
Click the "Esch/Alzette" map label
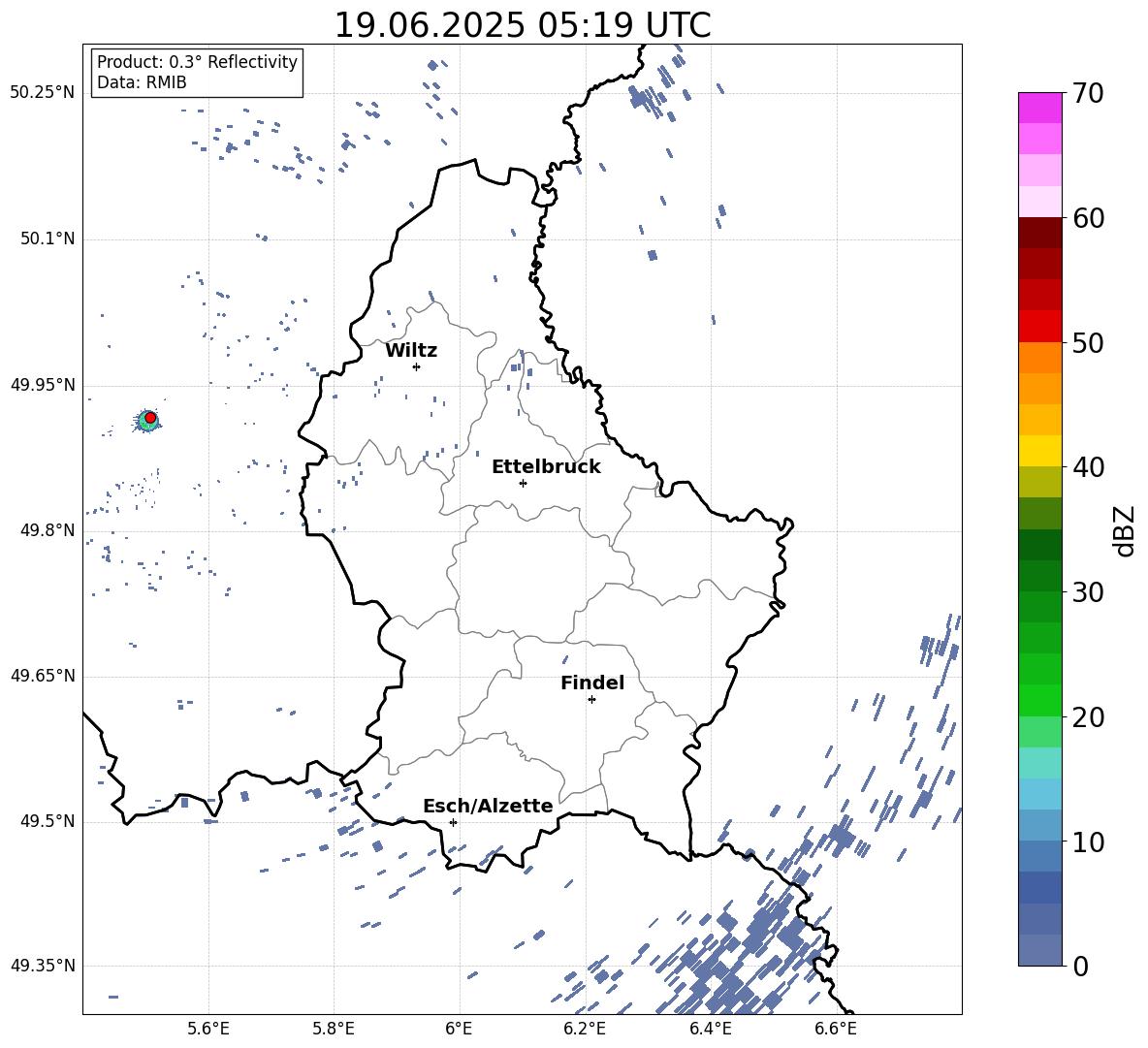pos(488,806)
